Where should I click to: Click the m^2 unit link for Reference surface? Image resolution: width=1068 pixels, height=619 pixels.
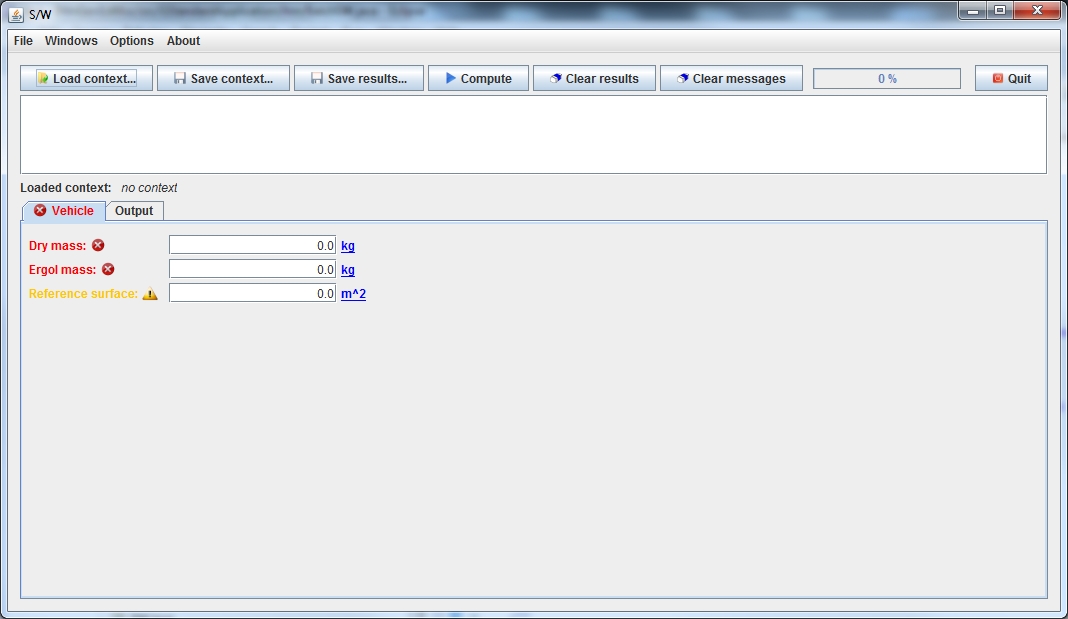click(x=353, y=294)
